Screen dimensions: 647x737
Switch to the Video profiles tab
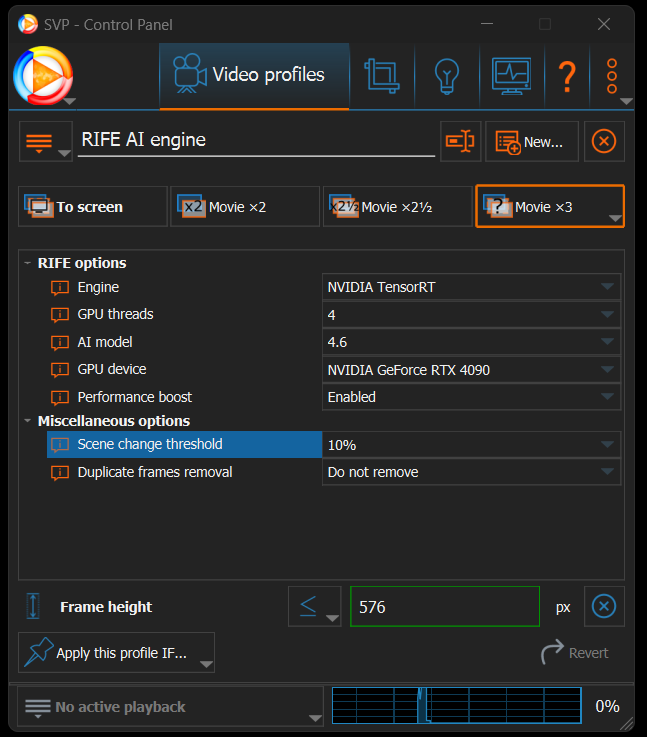tap(253, 75)
